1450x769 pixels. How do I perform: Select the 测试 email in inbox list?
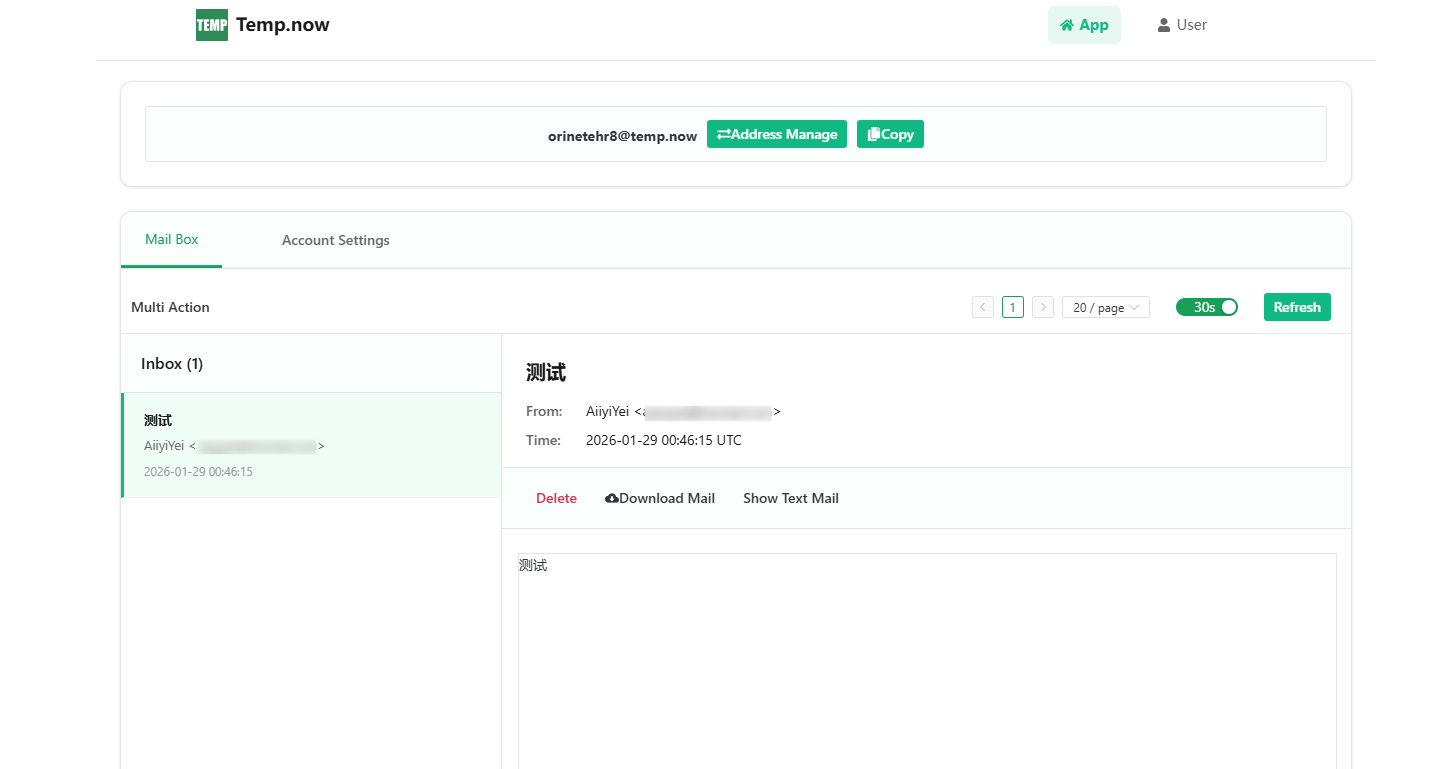pos(310,445)
